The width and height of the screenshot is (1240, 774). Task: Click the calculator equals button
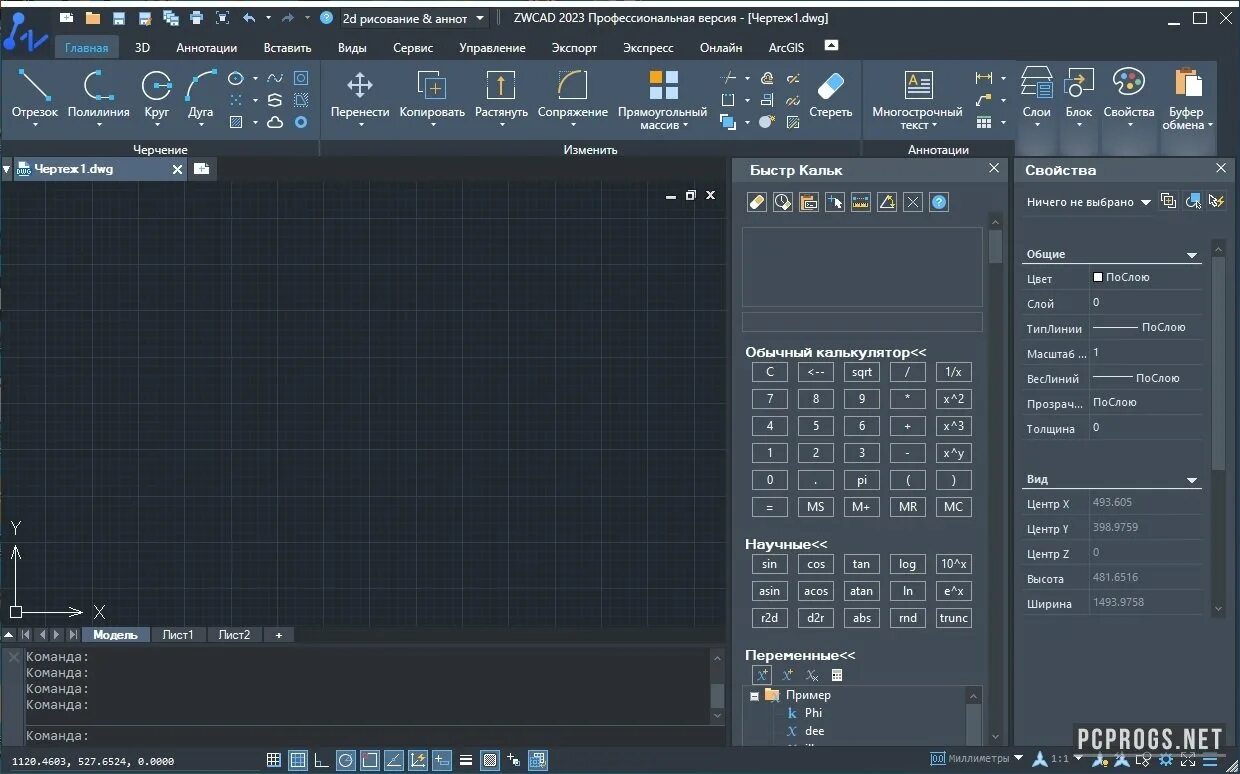tap(769, 507)
